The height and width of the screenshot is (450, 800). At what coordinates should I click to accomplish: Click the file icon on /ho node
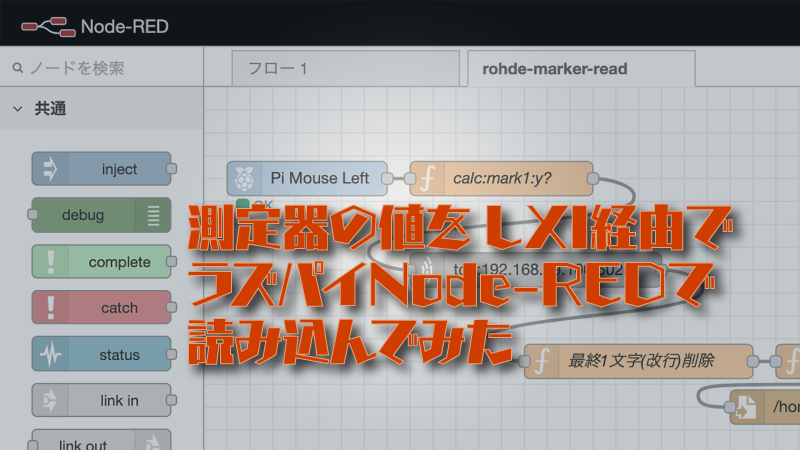(746, 407)
